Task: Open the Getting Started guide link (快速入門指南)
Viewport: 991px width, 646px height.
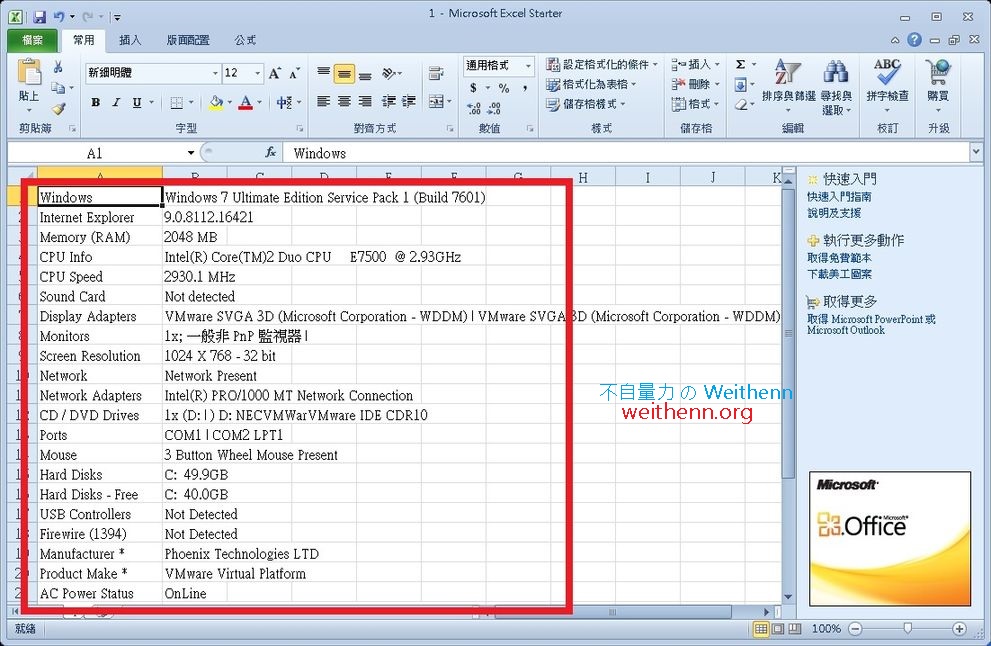Action: point(839,197)
